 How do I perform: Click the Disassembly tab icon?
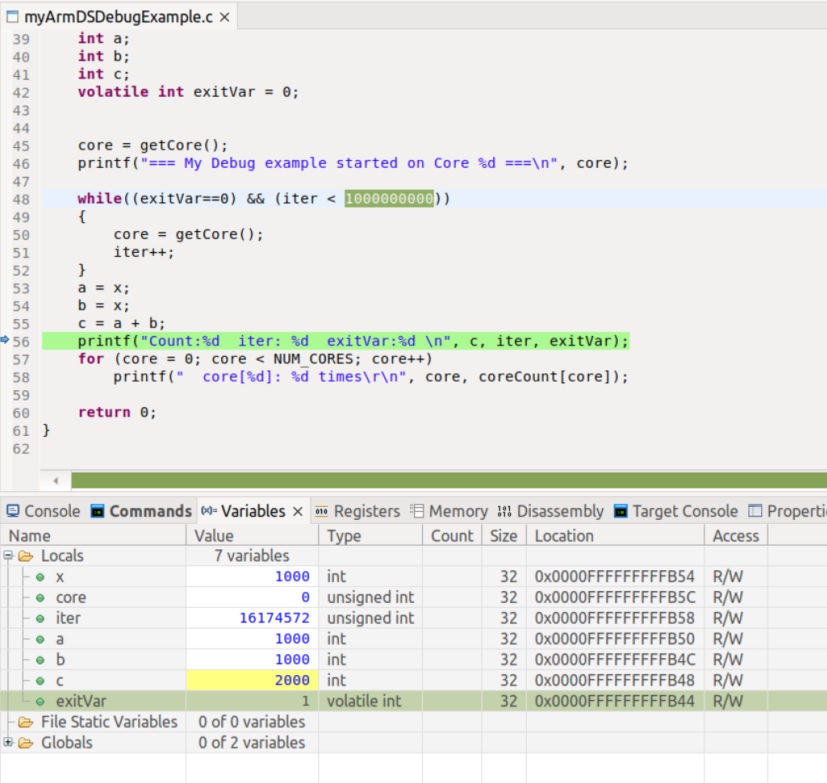click(504, 511)
